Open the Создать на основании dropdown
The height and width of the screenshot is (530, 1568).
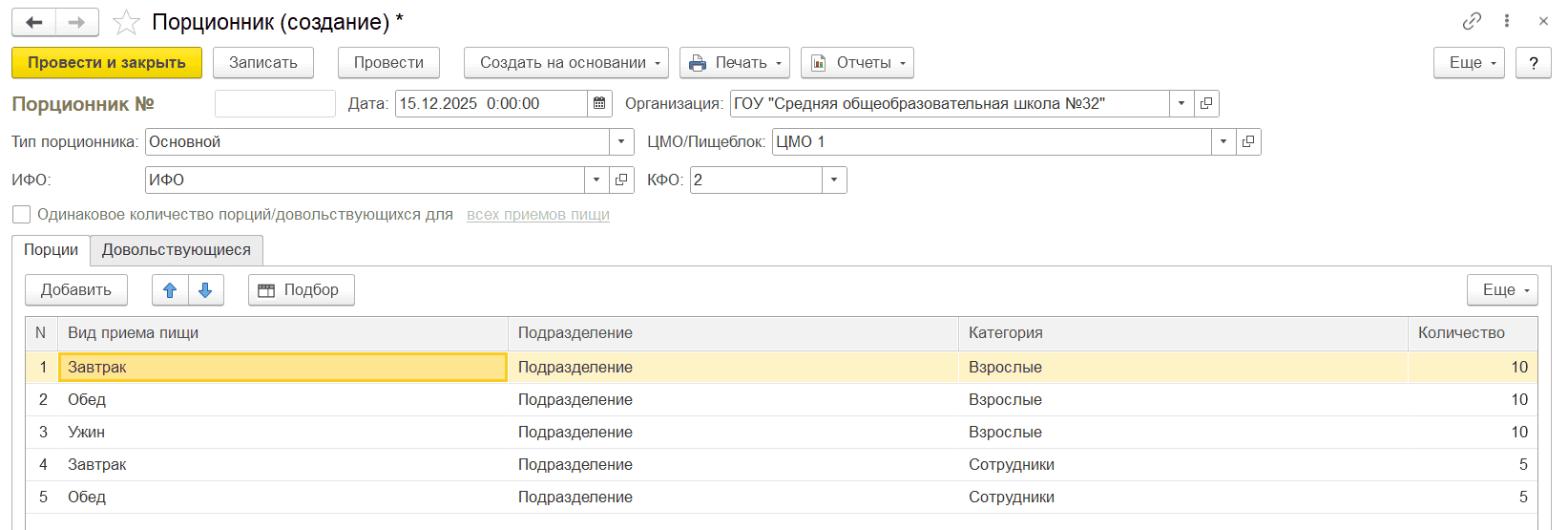pyautogui.click(x=566, y=63)
